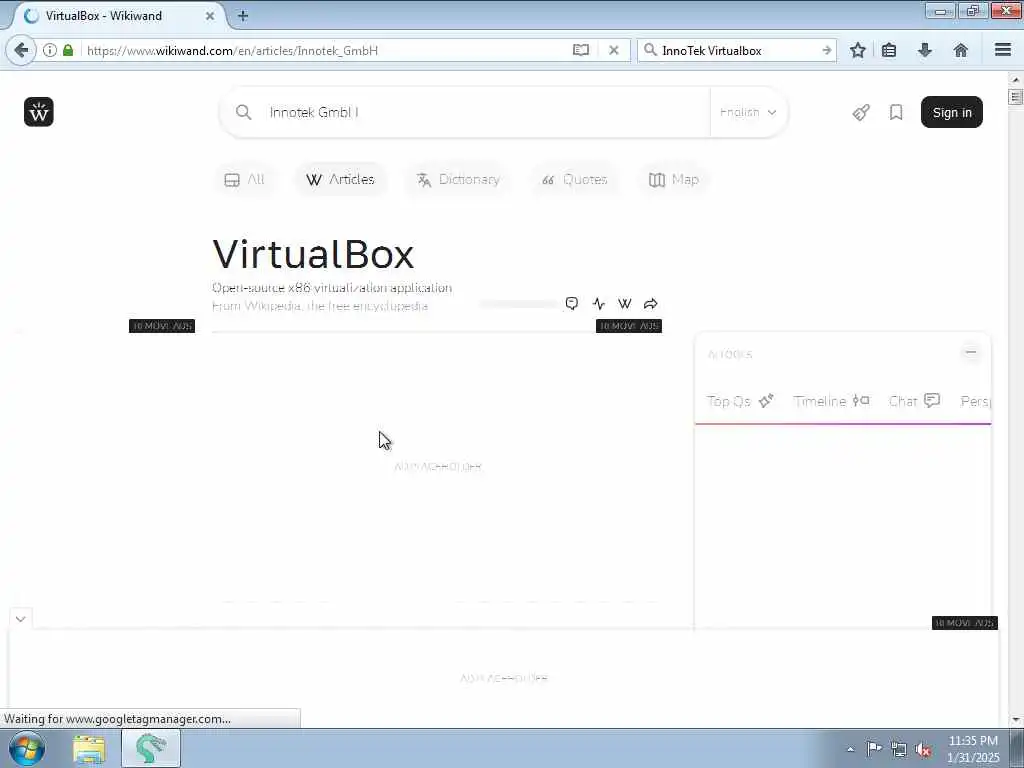Click the activity pulse icon under the title
1024x768 pixels.
(x=598, y=304)
